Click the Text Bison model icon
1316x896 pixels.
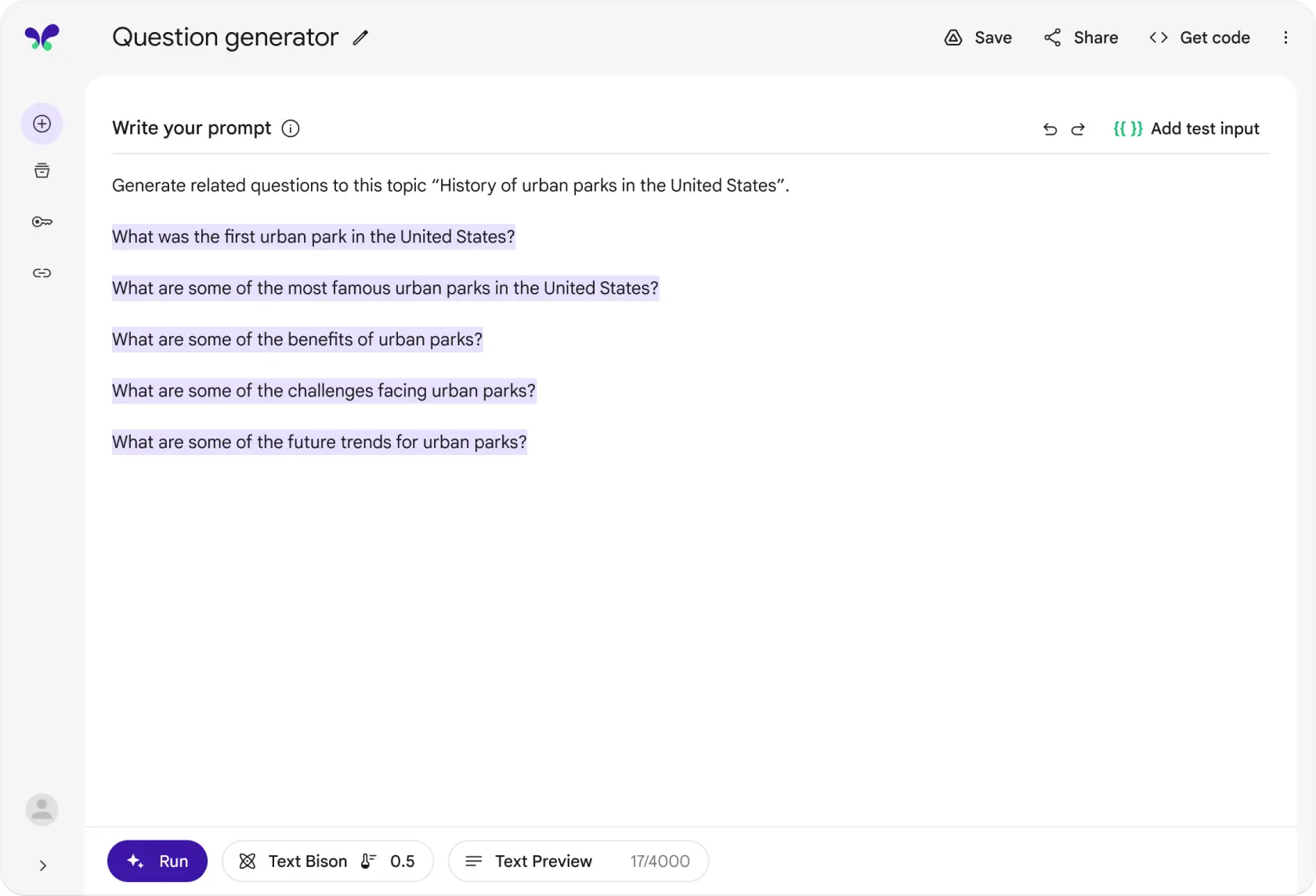tap(248, 861)
